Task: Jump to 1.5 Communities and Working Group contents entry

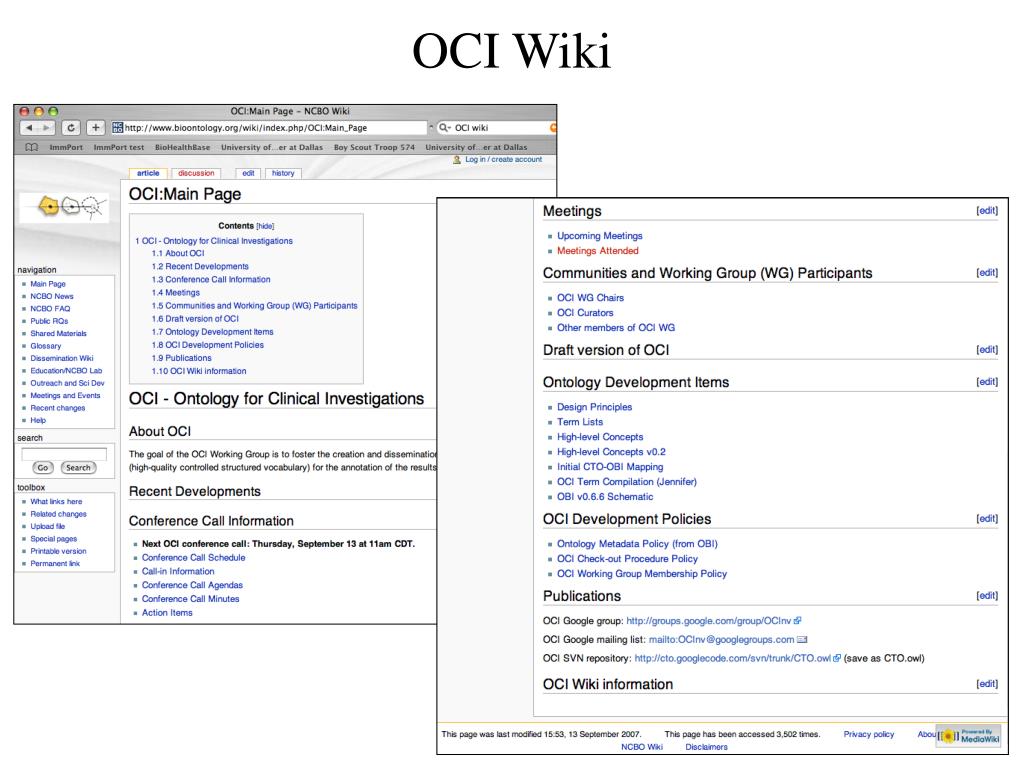Action: [x=255, y=306]
